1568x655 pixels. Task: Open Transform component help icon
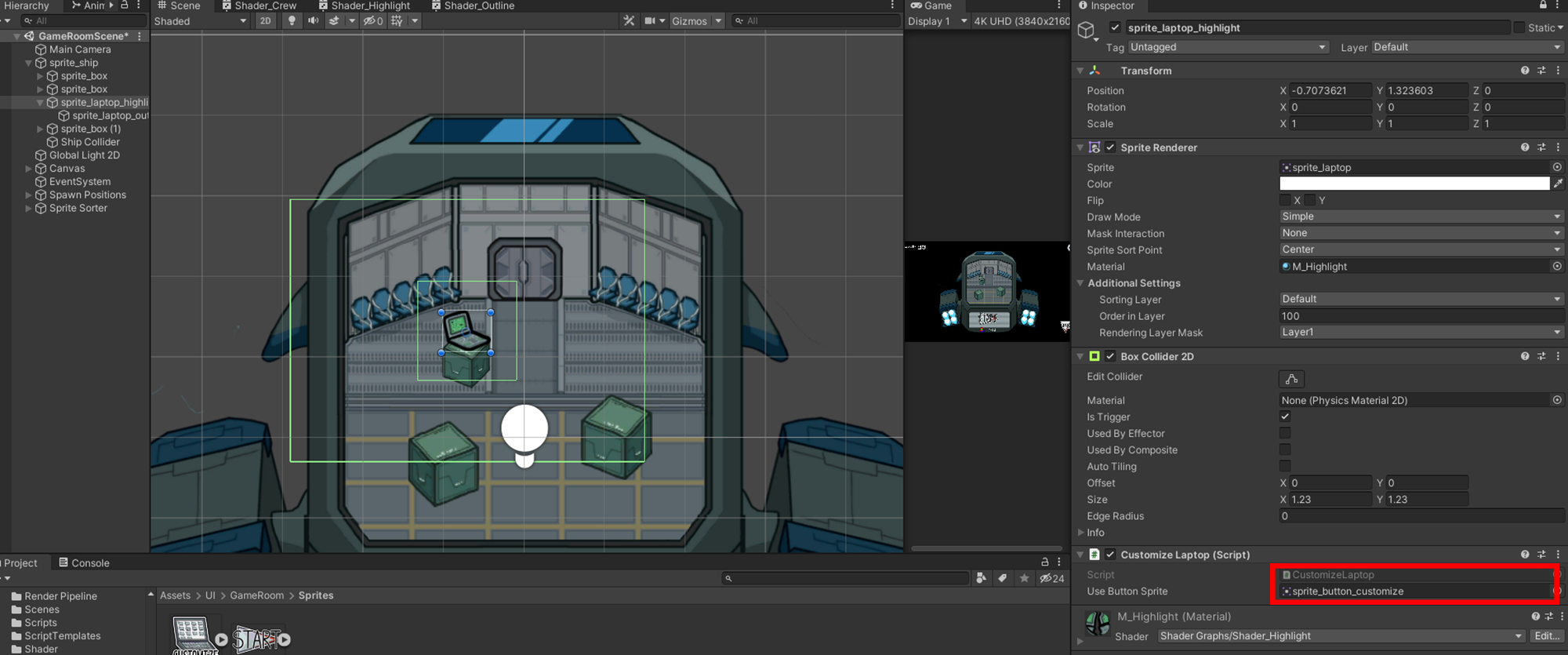[x=1525, y=71]
